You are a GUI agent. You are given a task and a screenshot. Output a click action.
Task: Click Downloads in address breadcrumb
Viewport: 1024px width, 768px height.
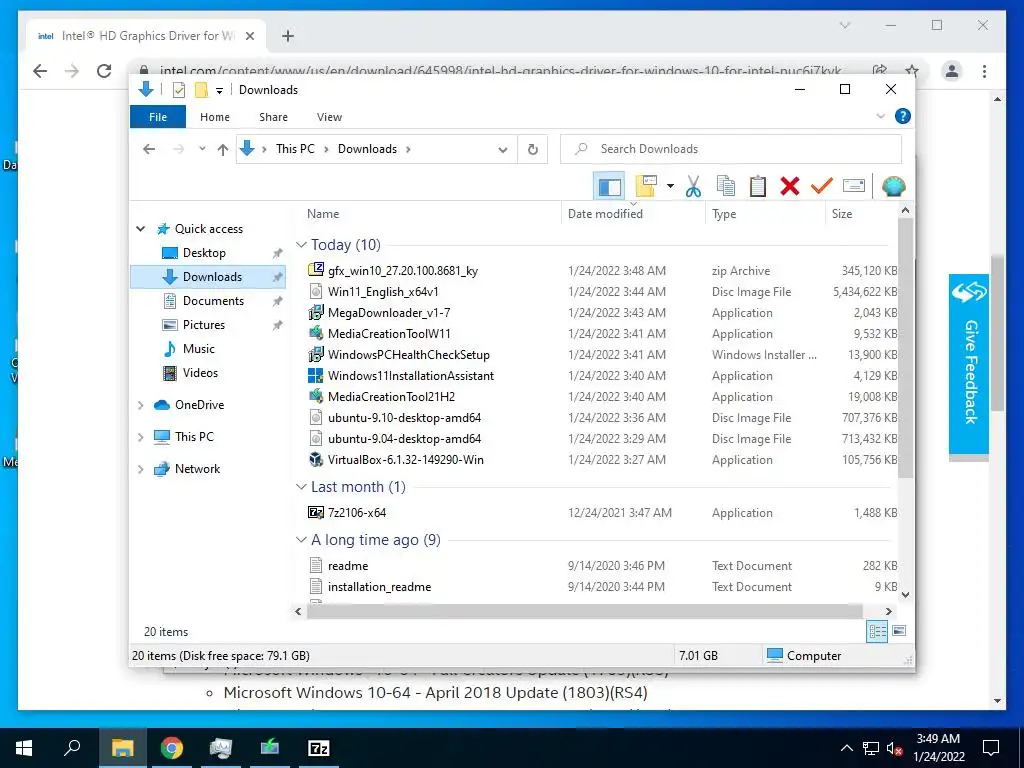coord(368,149)
